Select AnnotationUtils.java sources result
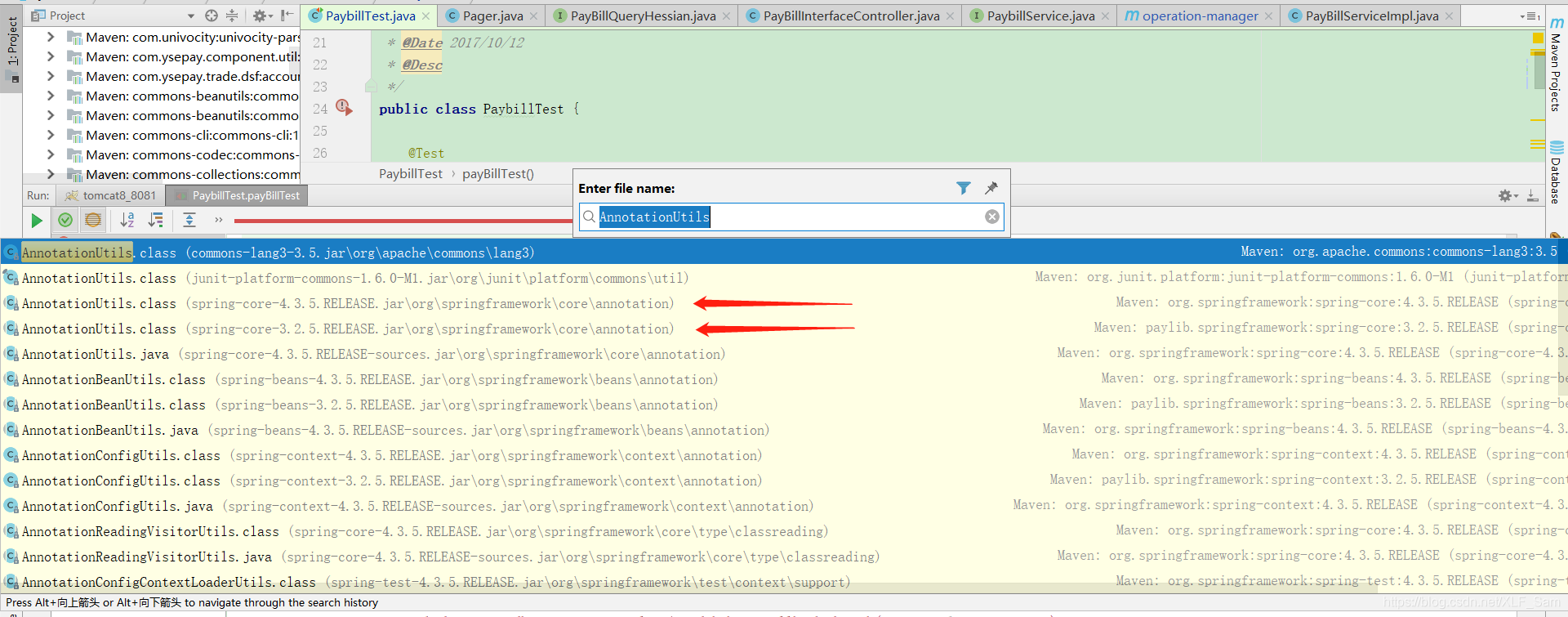 pos(784,354)
